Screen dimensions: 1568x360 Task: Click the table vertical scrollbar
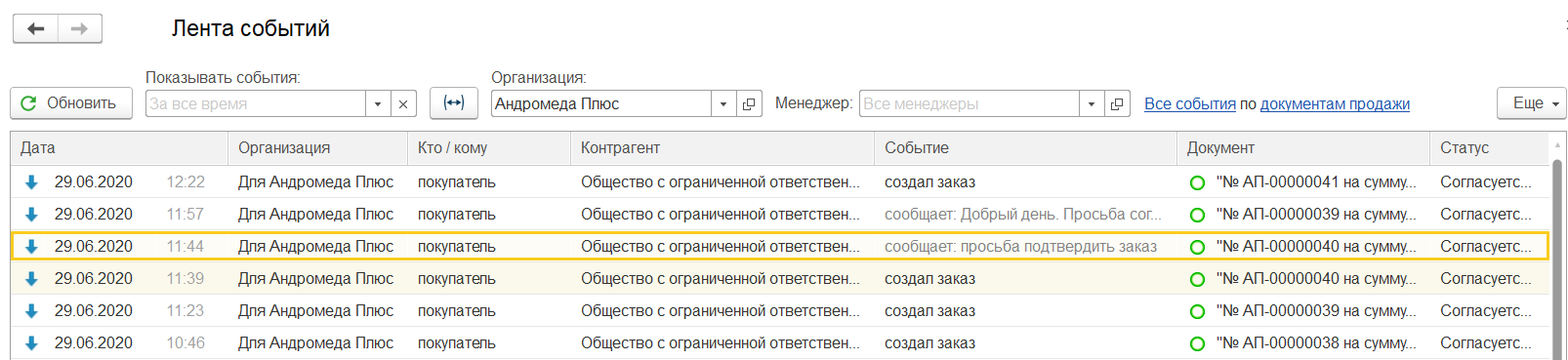[1558, 254]
